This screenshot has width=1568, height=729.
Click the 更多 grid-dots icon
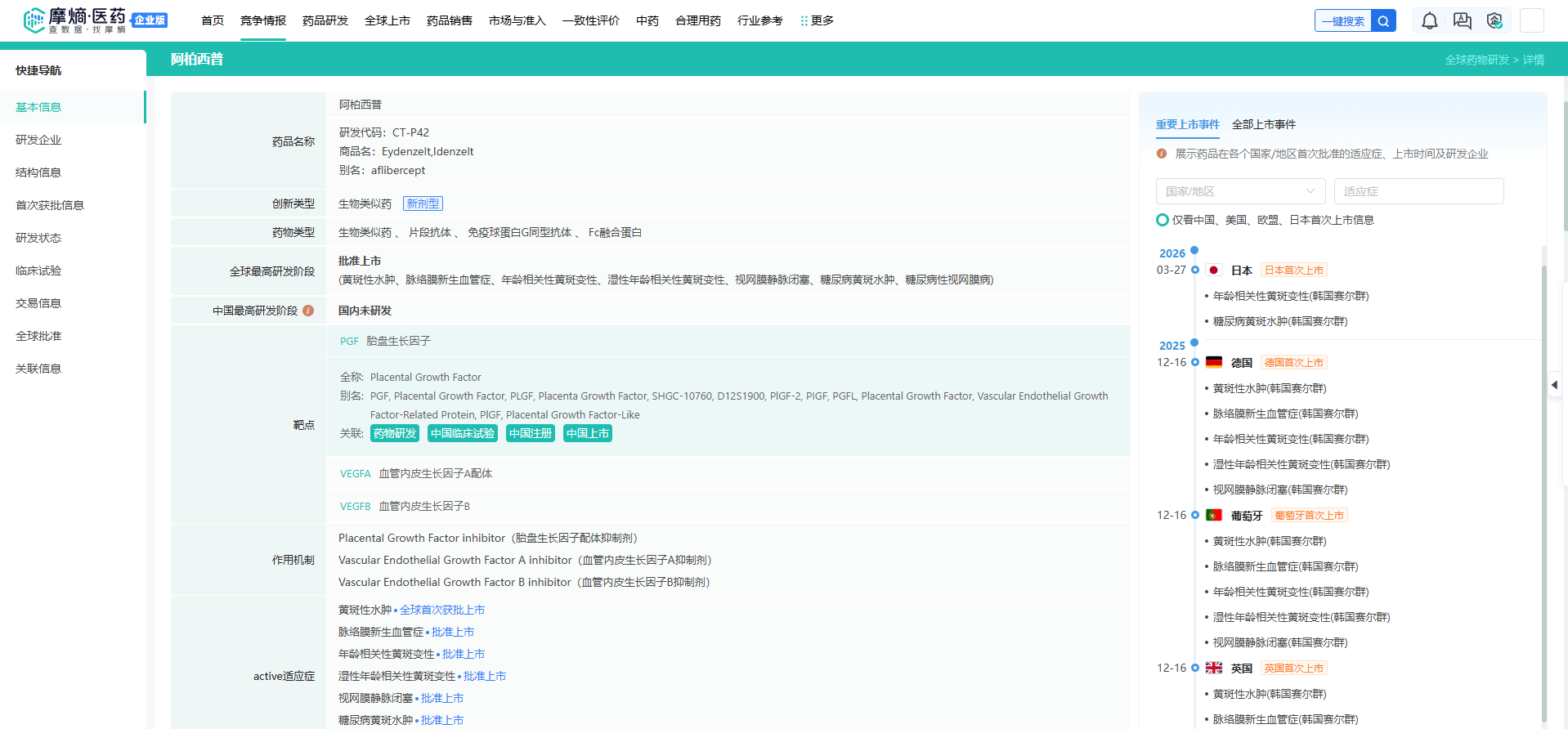[x=804, y=21]
